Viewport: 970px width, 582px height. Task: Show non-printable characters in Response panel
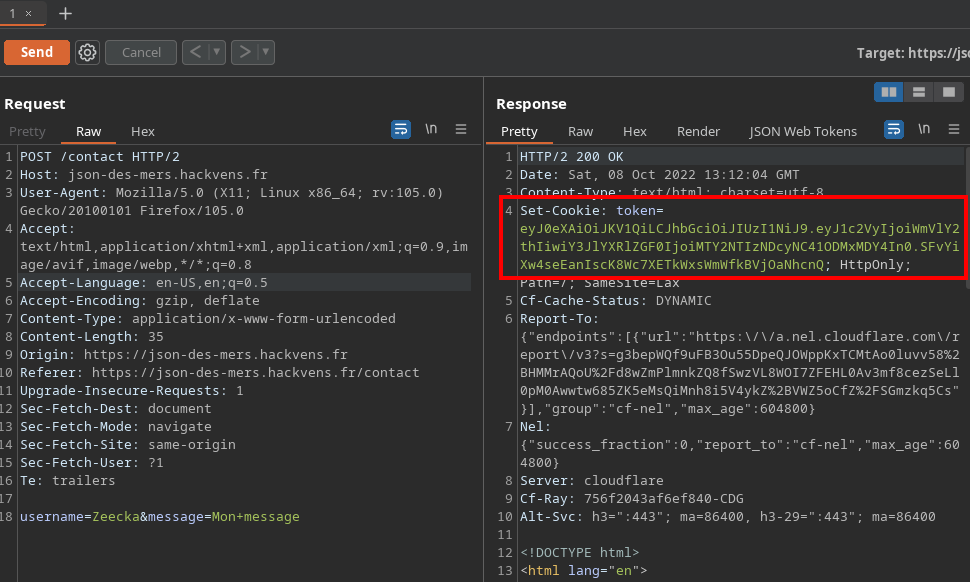click(924, 129)
